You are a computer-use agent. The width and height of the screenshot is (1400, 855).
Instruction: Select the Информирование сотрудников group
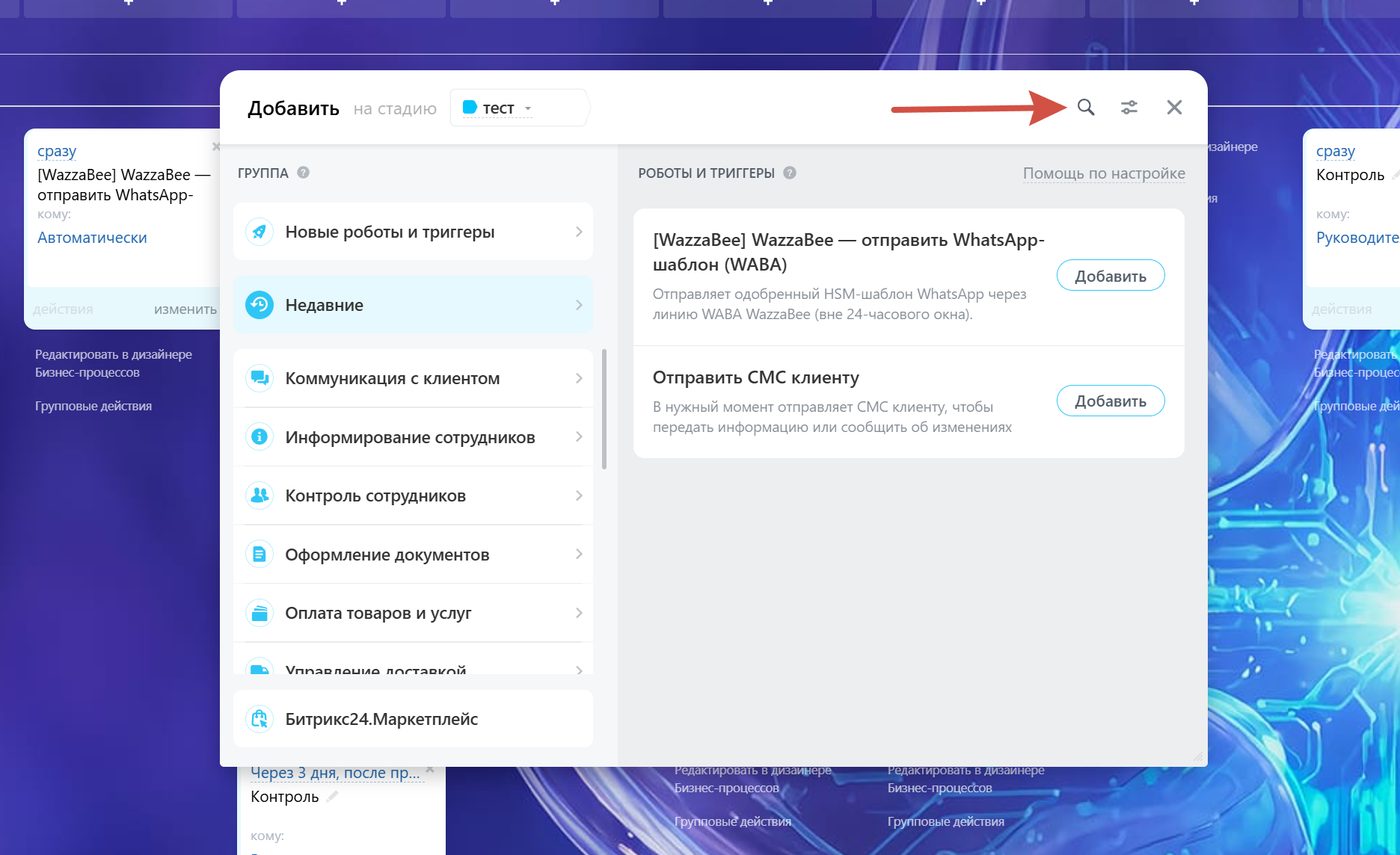413,437
